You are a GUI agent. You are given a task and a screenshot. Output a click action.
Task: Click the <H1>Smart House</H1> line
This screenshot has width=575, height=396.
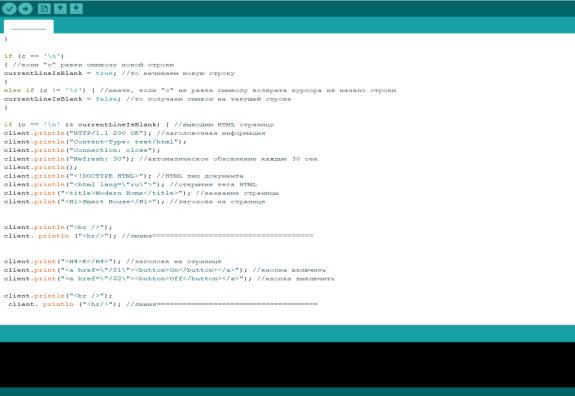point(134,201)
